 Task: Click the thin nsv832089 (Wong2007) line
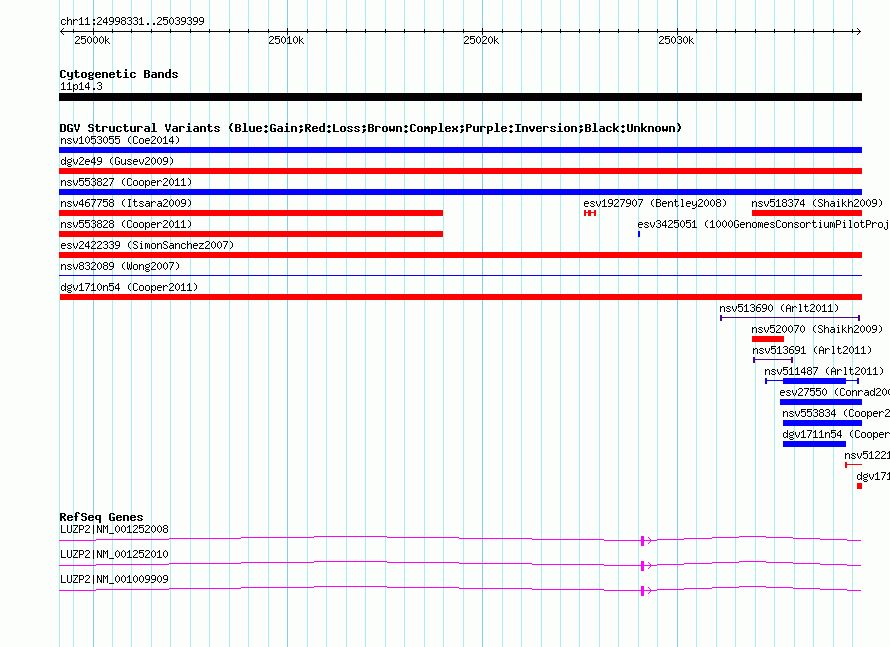click(x=460, y=276)
